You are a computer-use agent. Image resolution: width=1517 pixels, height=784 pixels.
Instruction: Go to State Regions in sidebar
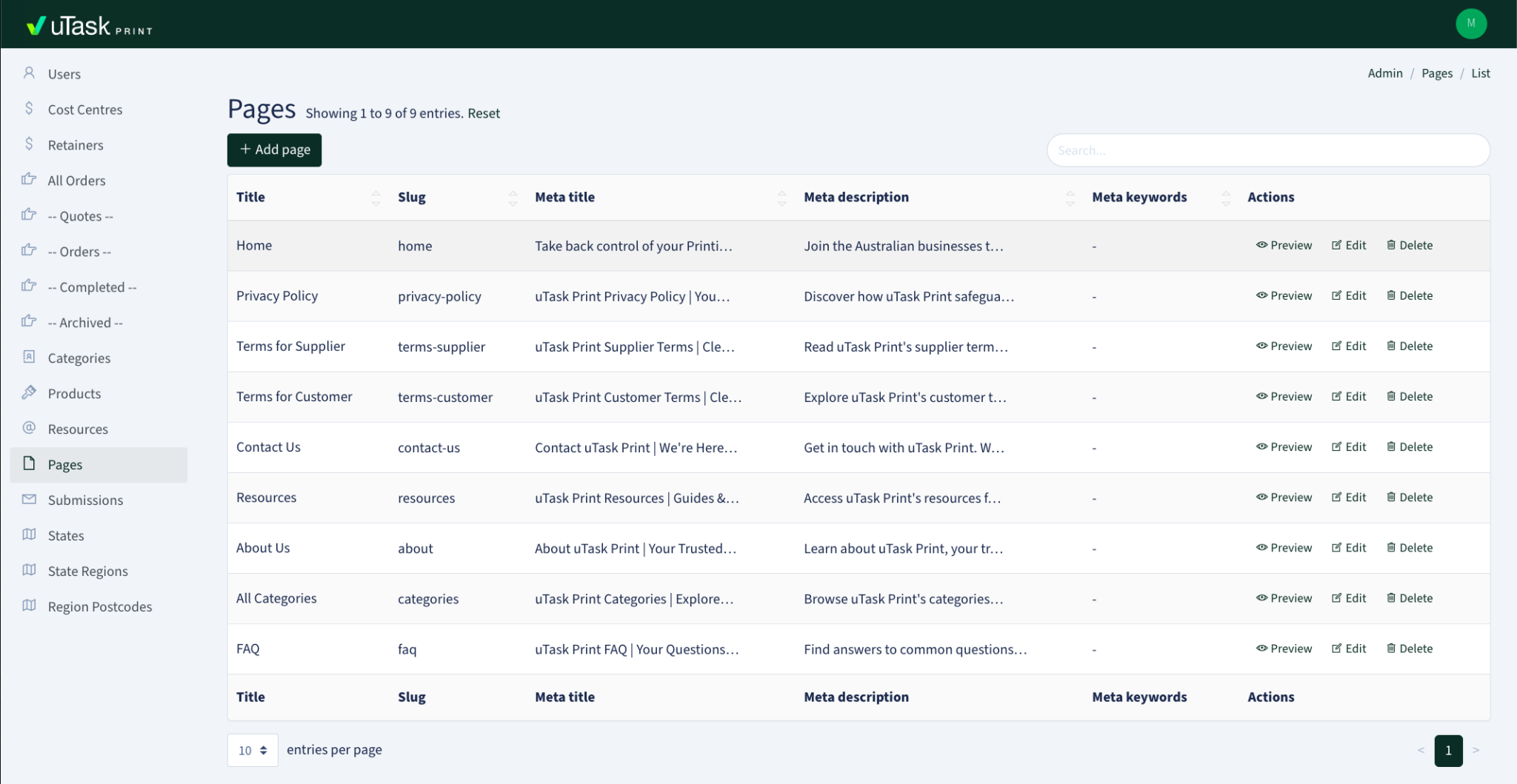(87, 571)
